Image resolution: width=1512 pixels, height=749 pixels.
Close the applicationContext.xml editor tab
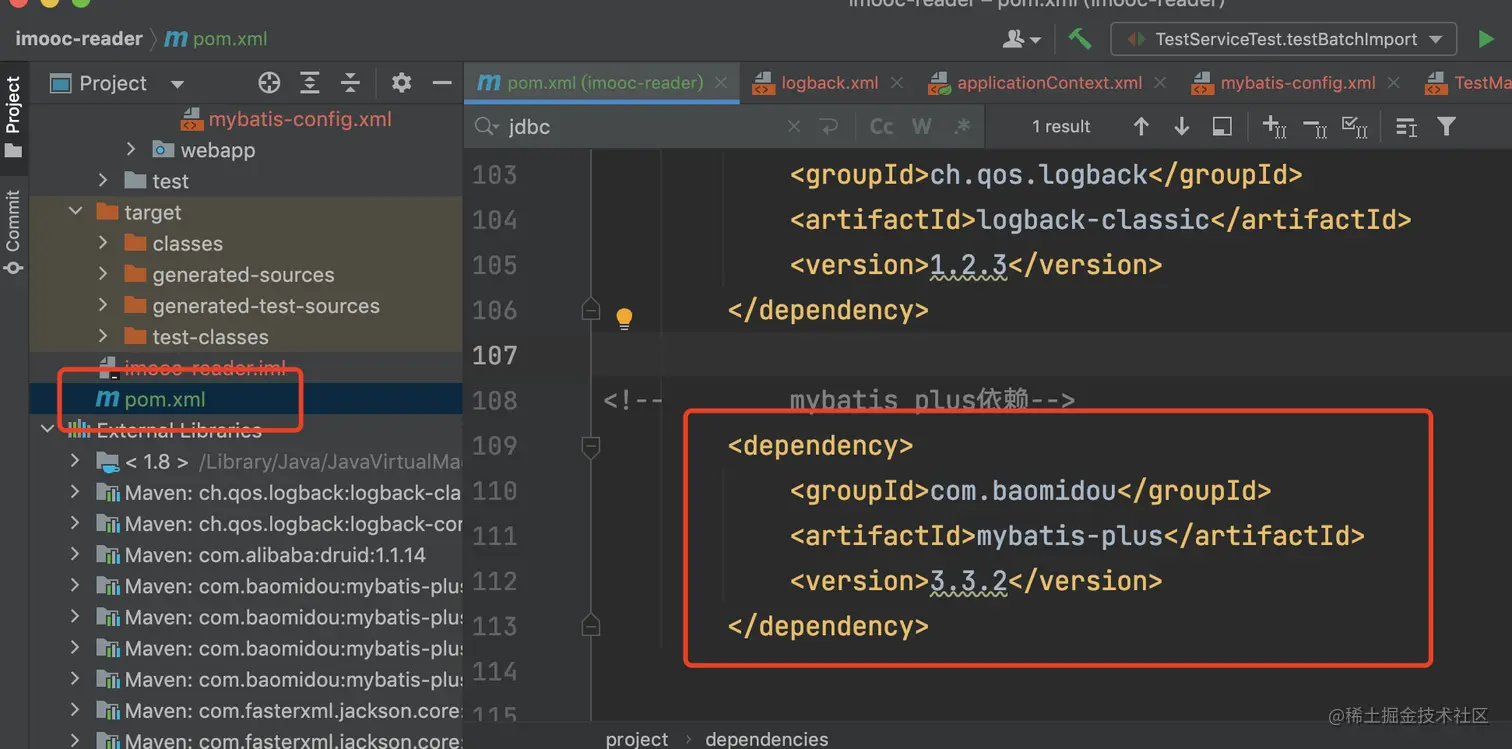click(x=1161, y=83)
